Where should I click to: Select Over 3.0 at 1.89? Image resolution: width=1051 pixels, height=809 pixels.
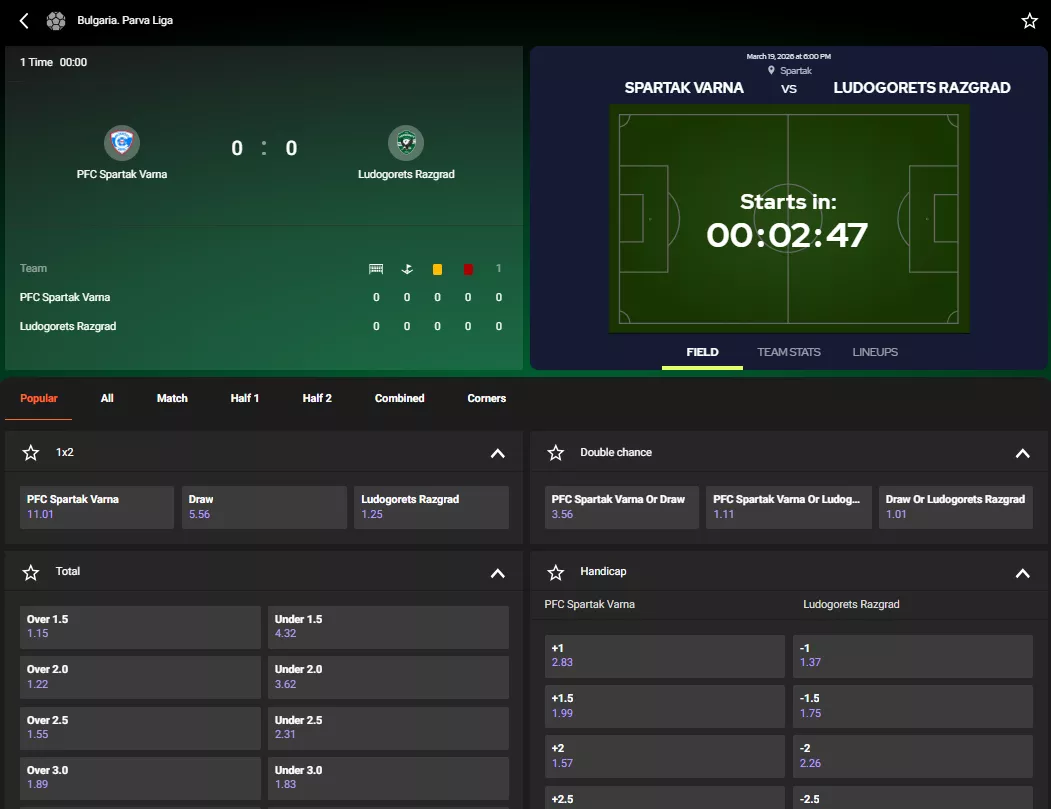pos(140,778)
